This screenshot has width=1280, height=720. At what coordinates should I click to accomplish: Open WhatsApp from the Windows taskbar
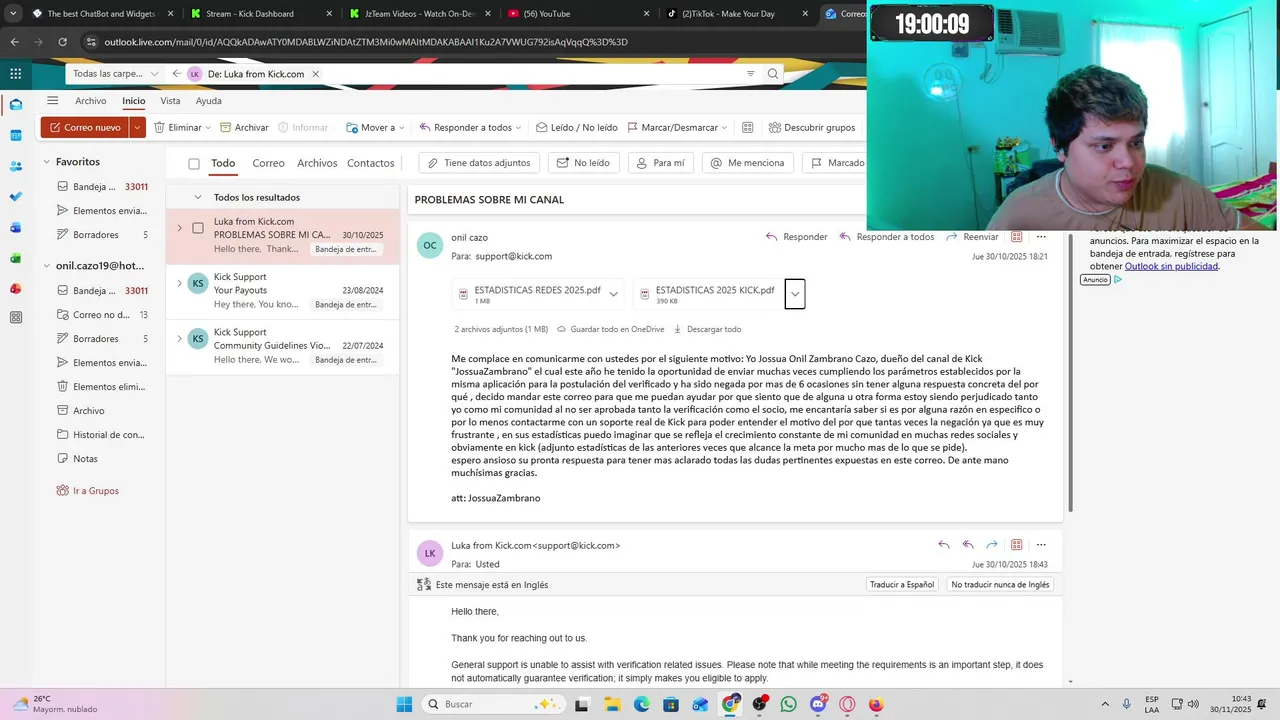click(788, 704)
